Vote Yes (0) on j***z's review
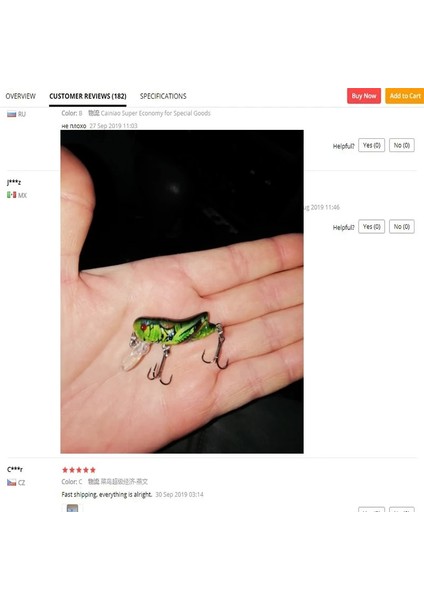Viewport: 424px width, 600px height. tap(372, 227)
